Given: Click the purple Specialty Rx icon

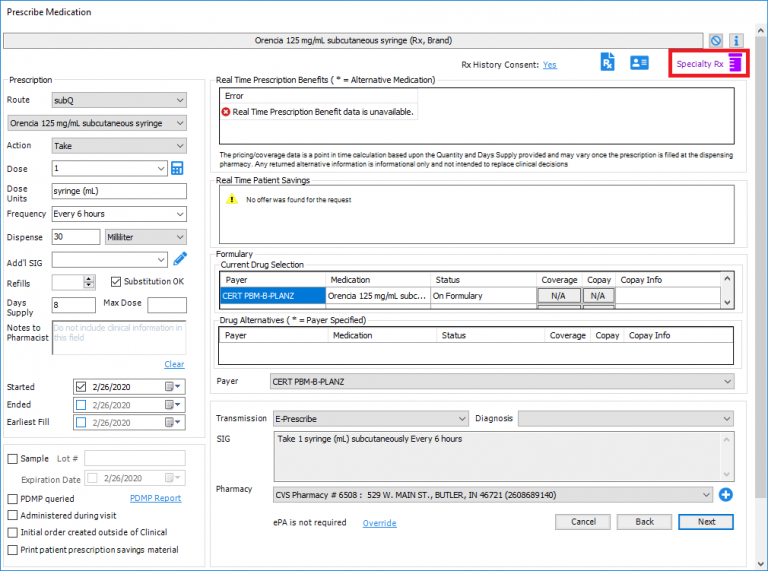Looking at the screenshot, I should (735, 64).
